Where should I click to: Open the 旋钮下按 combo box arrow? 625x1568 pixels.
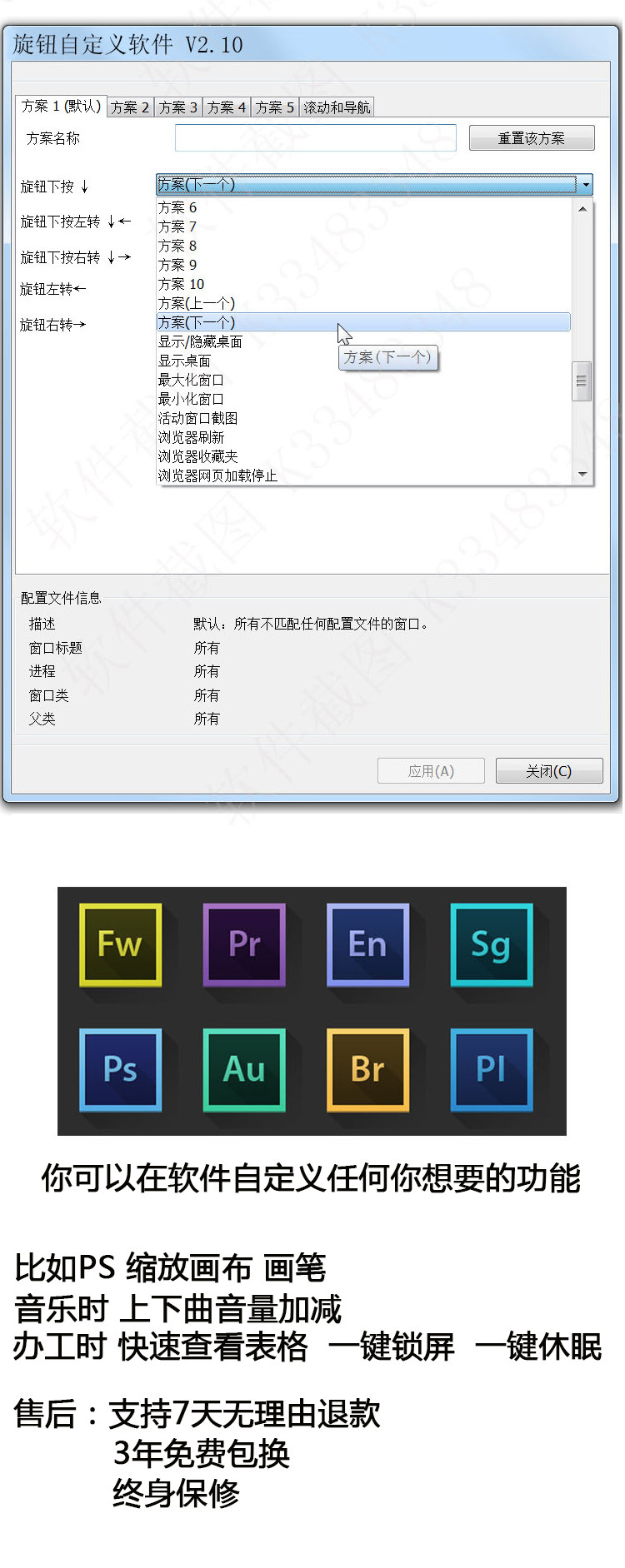pyautogui.click(x=585, y=185)
